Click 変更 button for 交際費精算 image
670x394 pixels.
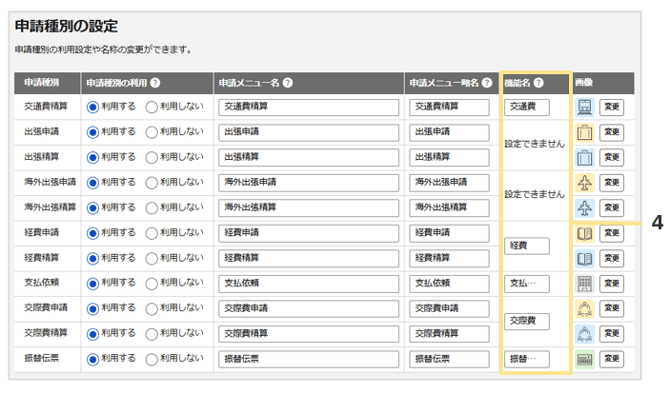611,334
